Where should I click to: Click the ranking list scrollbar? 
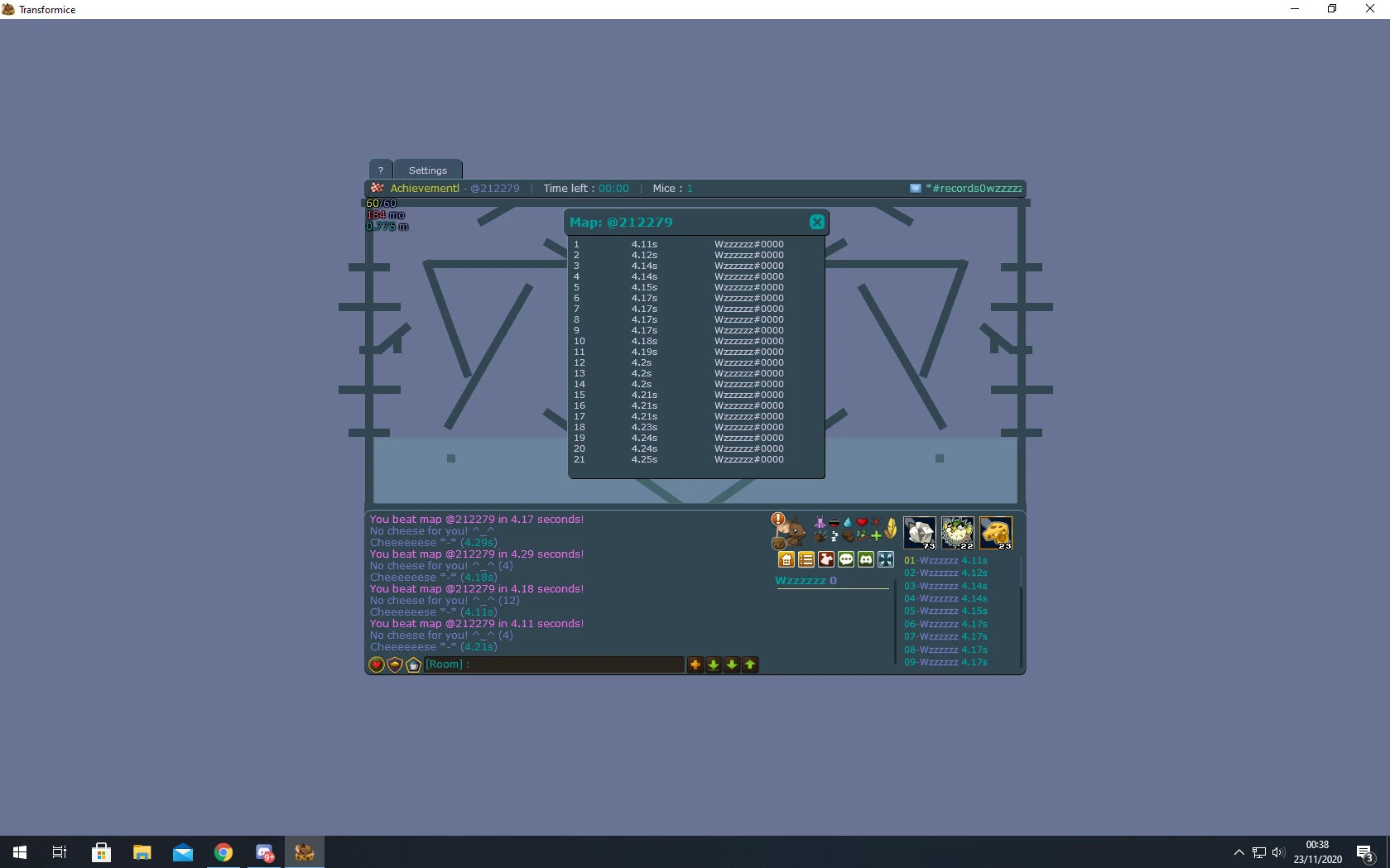tap(1021, 612)
